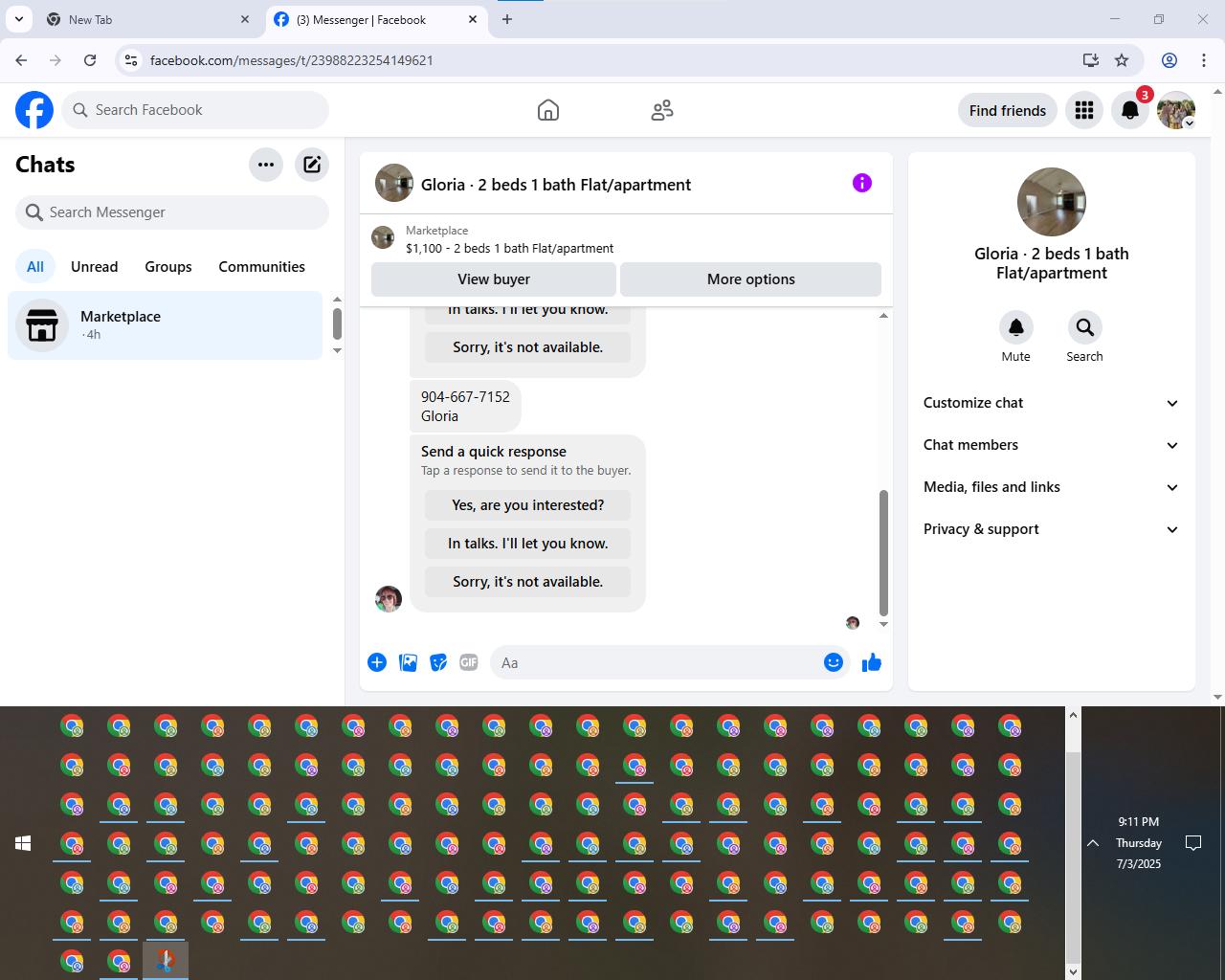Click the Find friends button
This screenshot has height=980, width=1225.
1008,110
